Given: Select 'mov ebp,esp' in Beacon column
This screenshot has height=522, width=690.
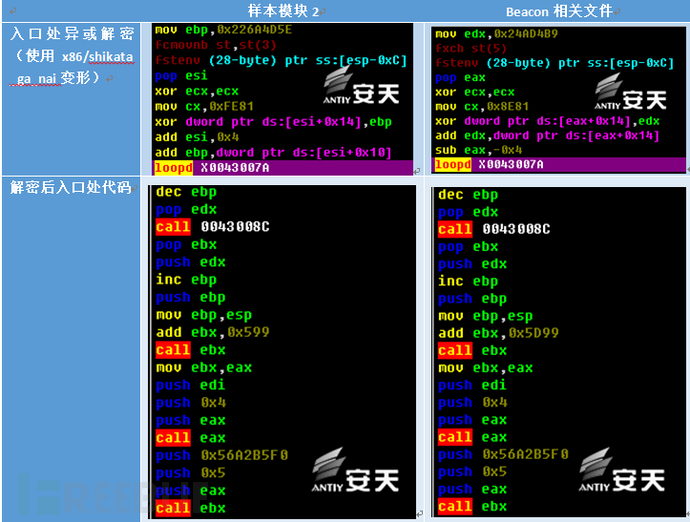Looking at the screenshot, I should (485, 316).
